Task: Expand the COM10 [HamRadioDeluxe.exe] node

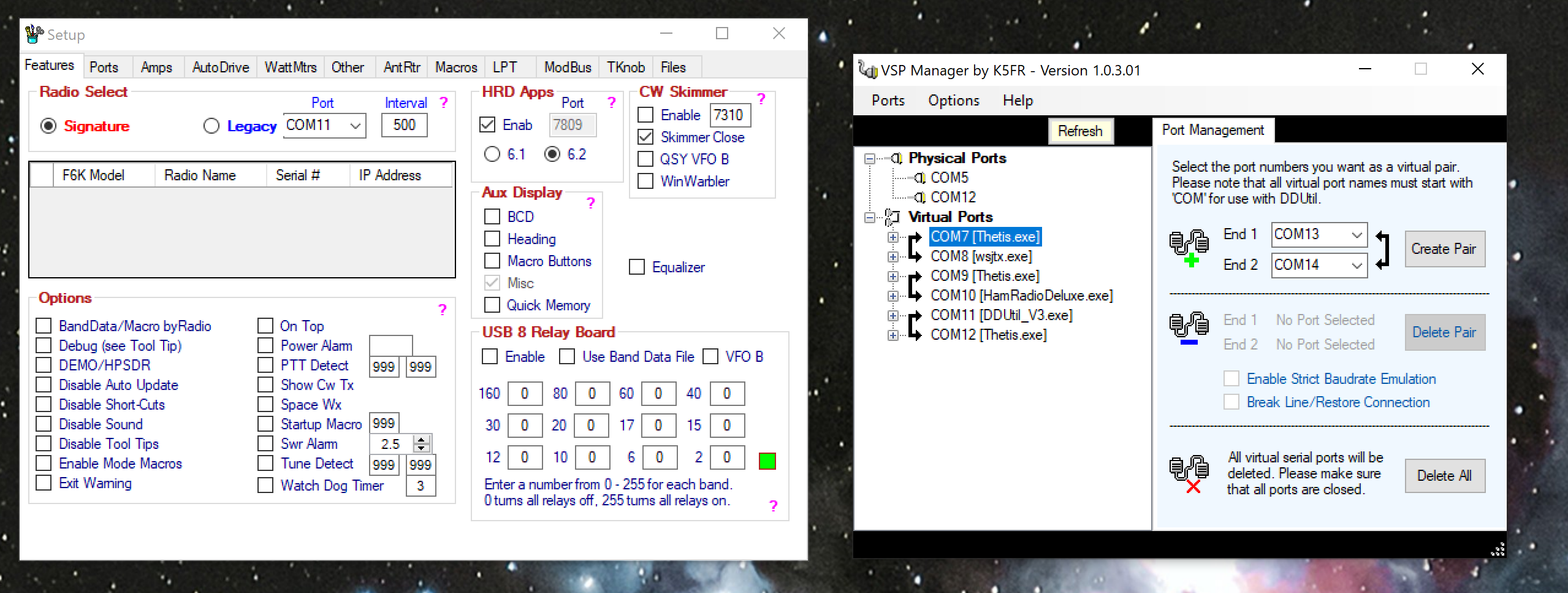Action: pyautogui.click(x=893, y=296)
